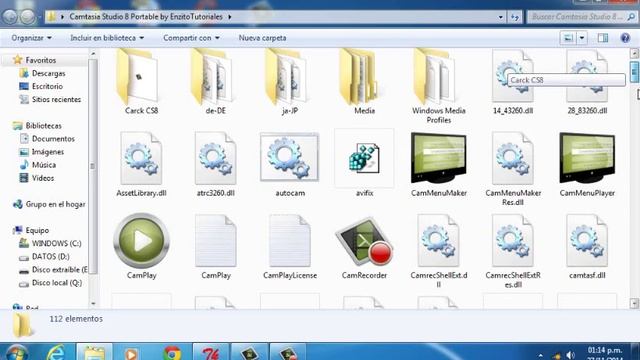Screen dimensions: 640x360
Task: Open Windows Media Player from taskbar
Action: (x=131, y=353)
